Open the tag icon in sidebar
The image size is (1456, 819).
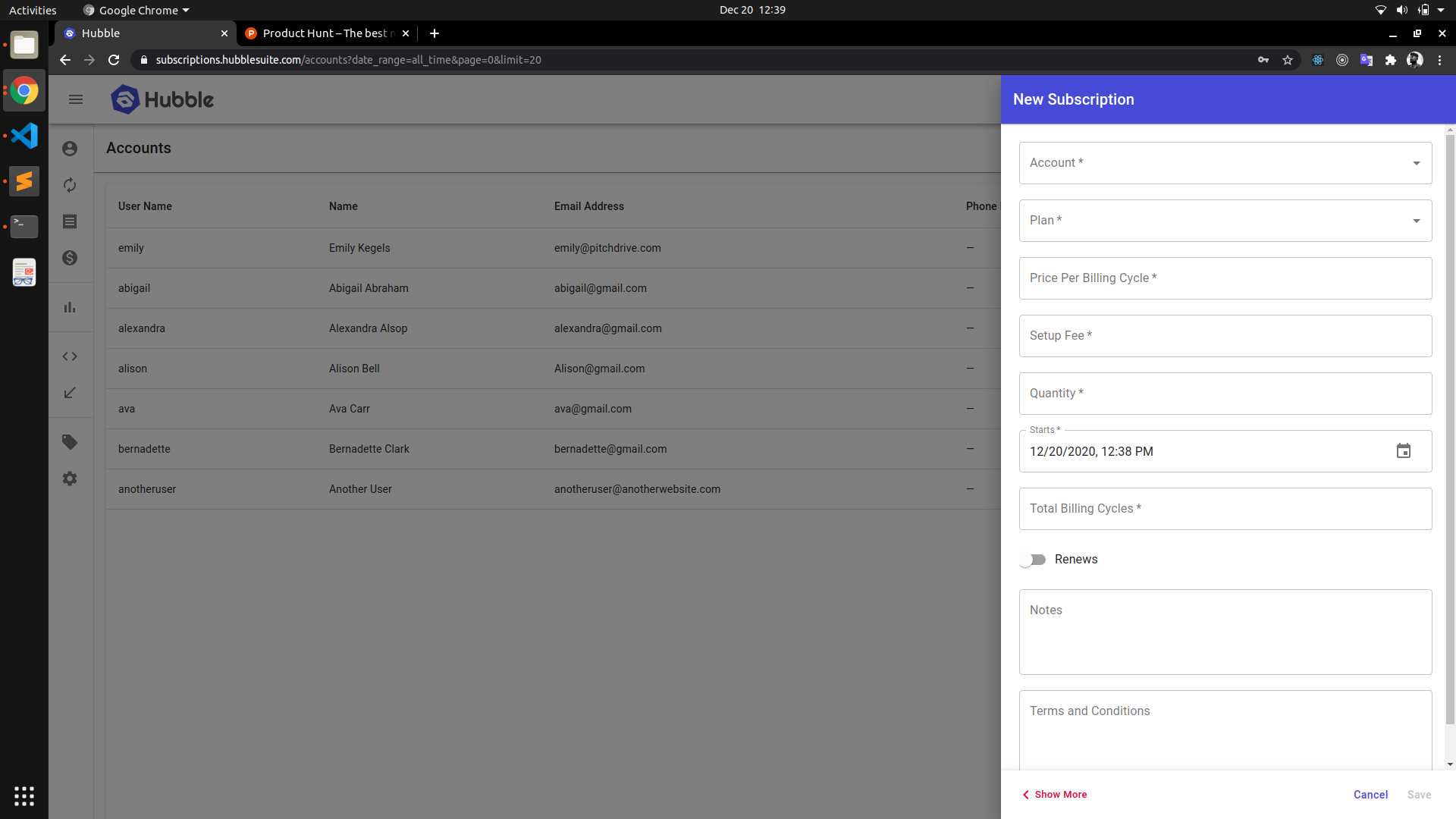coord(70,442)
